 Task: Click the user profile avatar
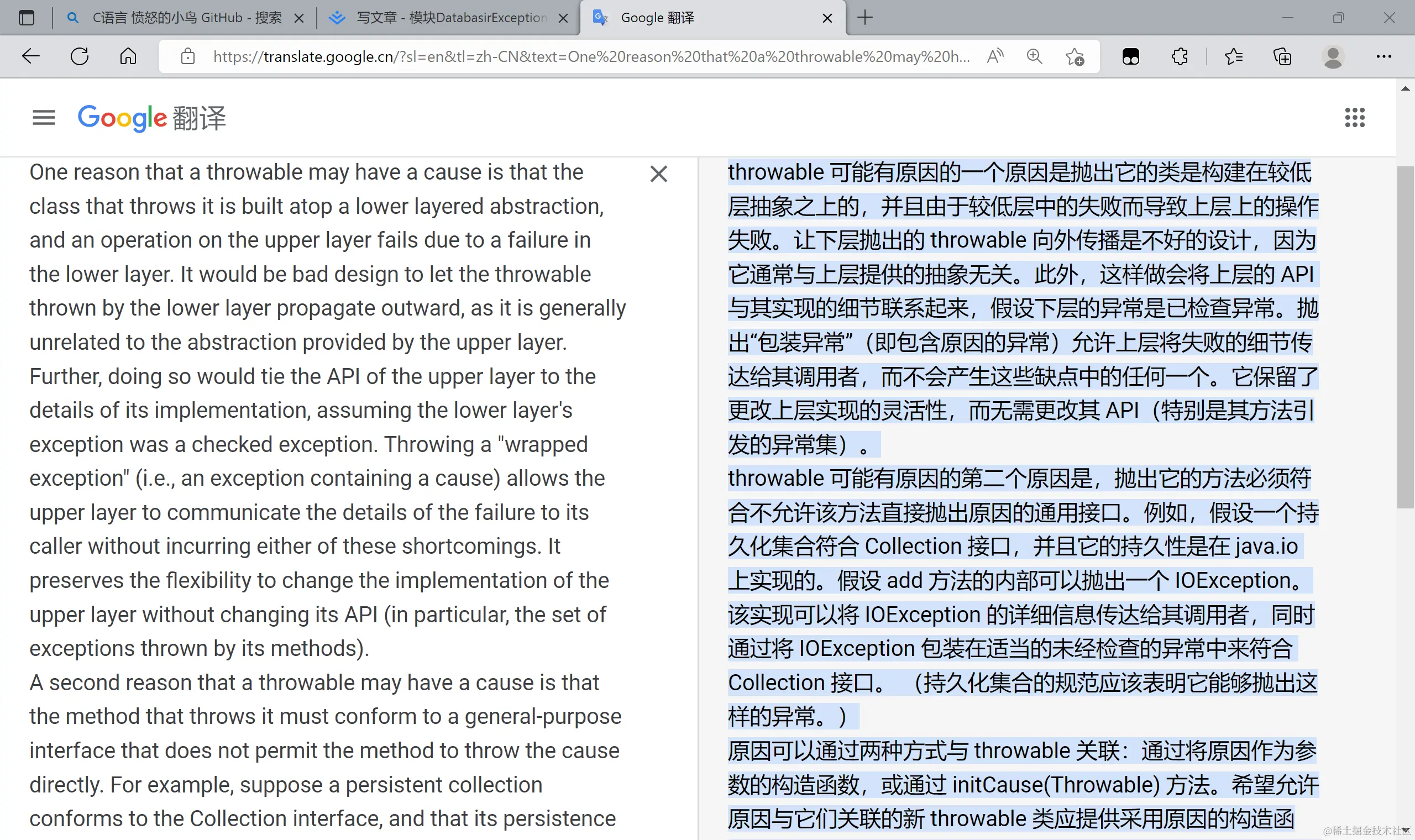tap(1332, 56)
